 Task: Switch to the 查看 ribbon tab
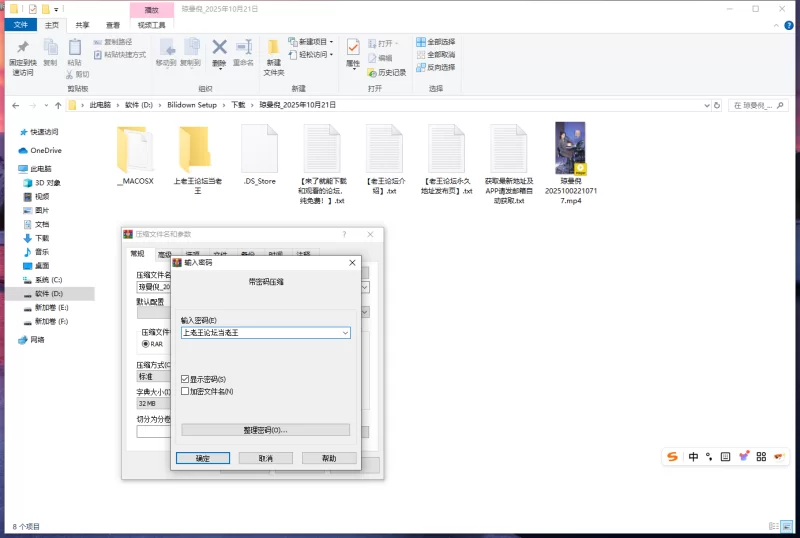[115, 24]
